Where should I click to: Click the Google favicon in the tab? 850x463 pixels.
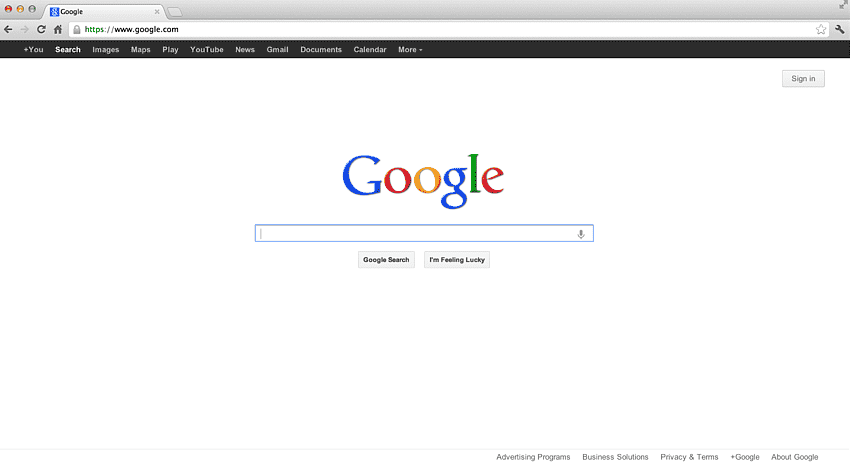tap(54, 11)
